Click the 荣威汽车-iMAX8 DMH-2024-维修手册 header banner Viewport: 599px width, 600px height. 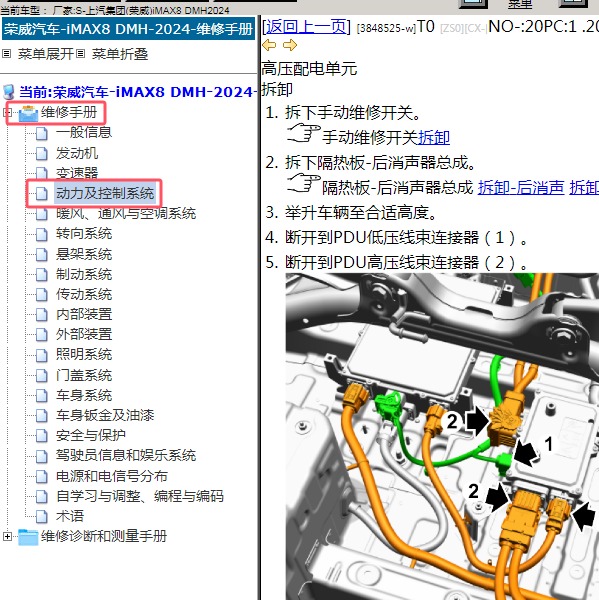pyautogui.click(x=128, y=28)
